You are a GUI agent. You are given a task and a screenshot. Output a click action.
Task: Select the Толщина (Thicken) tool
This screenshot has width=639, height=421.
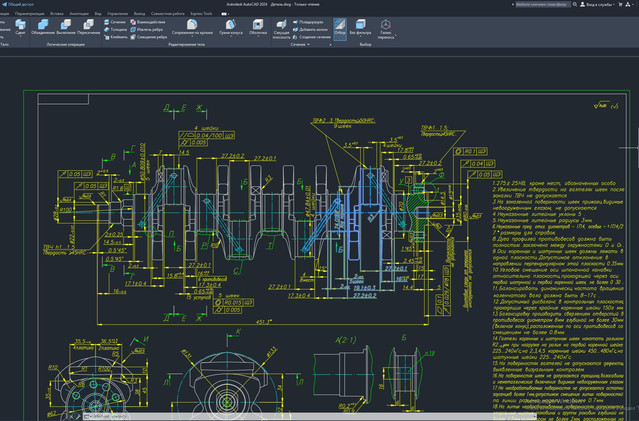(115, 29)
